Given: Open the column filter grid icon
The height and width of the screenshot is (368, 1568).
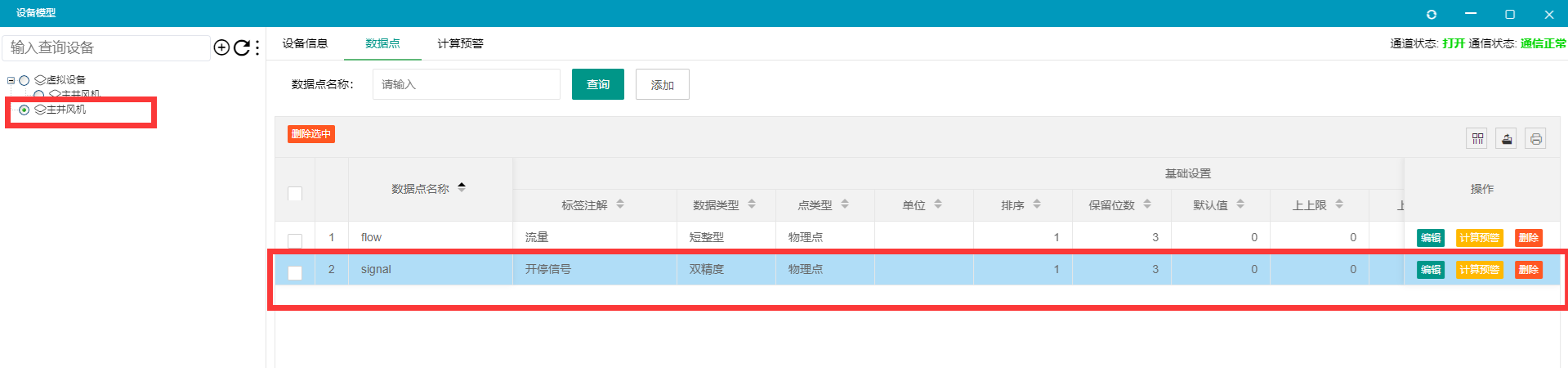Looking at the screenshot, I should point(1477,139).
